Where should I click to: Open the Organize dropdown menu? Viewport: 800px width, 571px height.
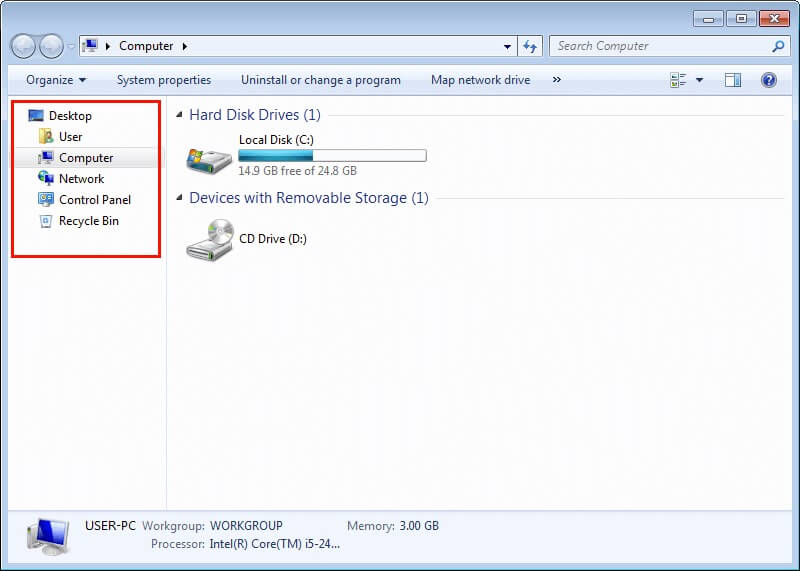pyautogui.click(x=56, y=80)
